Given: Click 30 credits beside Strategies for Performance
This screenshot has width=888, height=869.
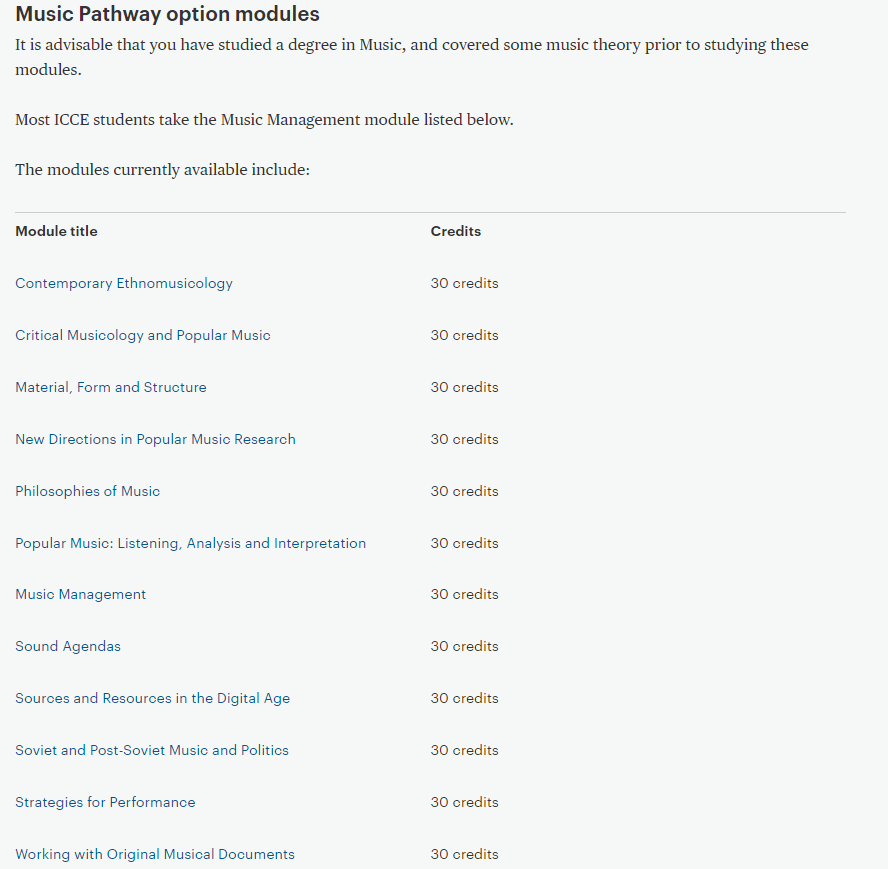Looking at the screenshot, I should [x=464, y=803].
